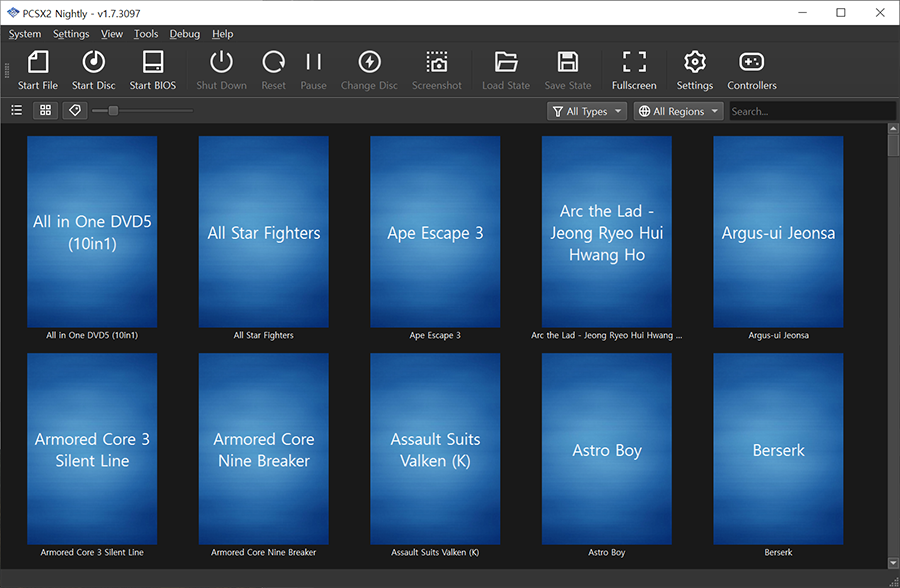This screenshot has height=588, width=900.
Task: Open the Settings gear icon
Action: 694,70
